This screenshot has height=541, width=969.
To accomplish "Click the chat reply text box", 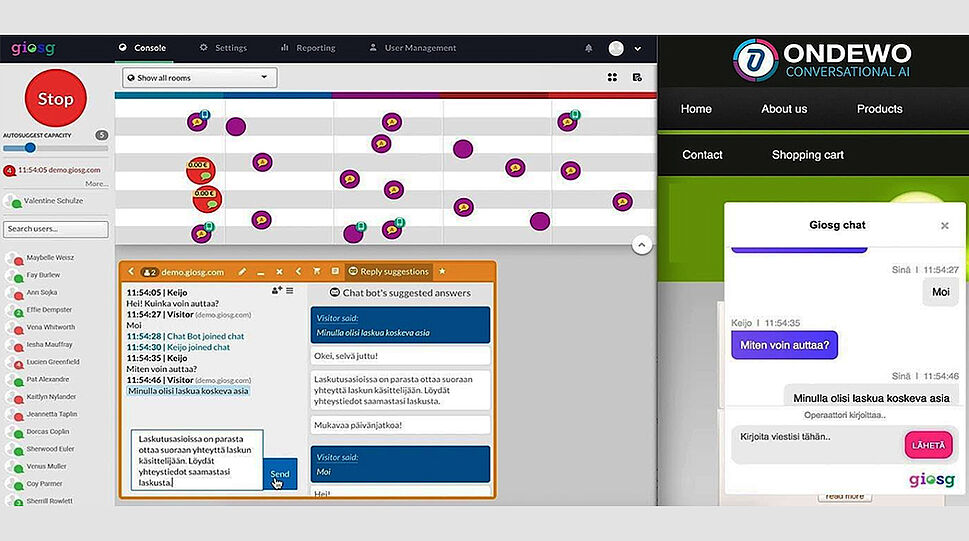I will [x=197, y=461].
